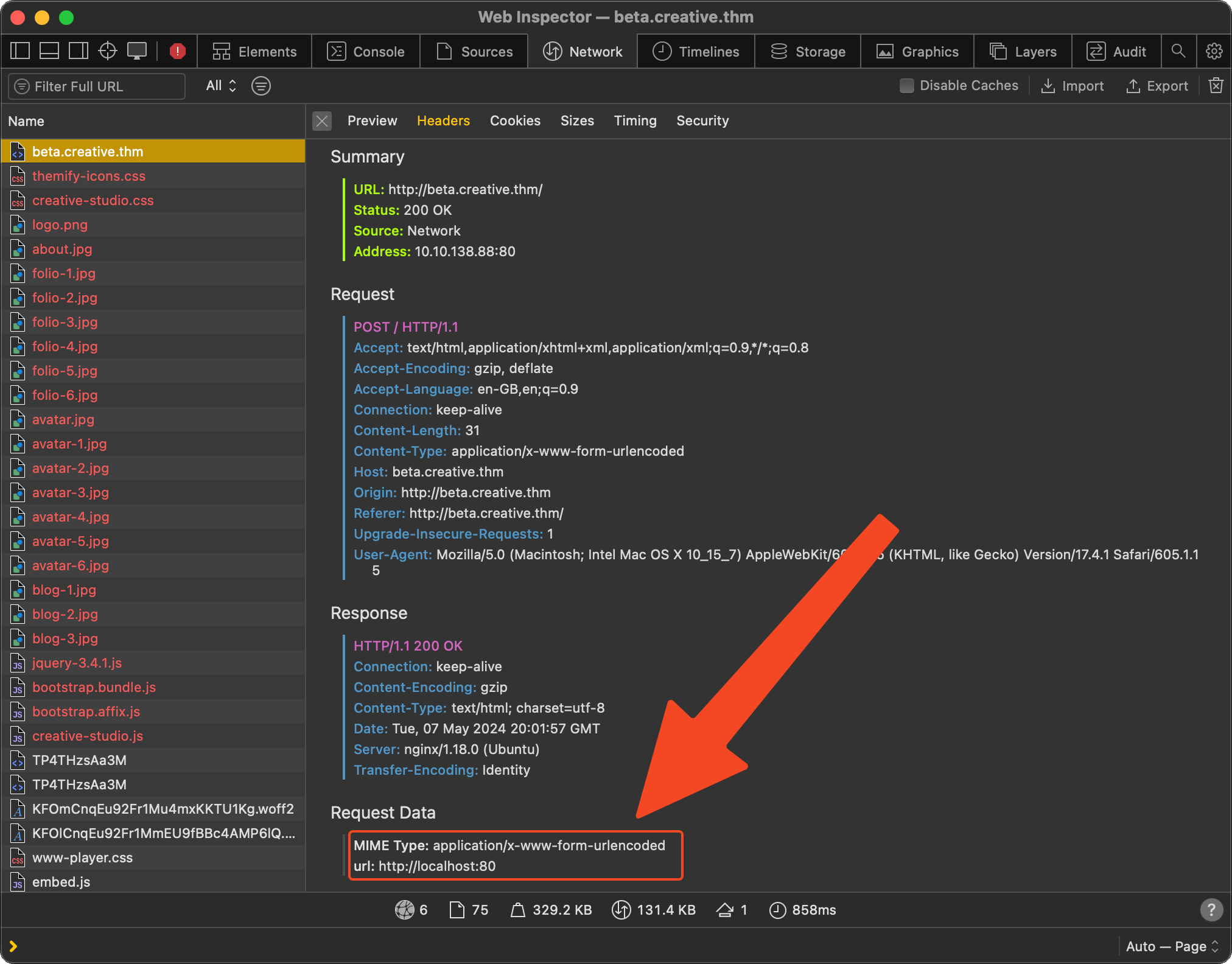Screen dimensions: 1232x964
Task: Select the Headers detail tab
Action: tap(443, 120)
